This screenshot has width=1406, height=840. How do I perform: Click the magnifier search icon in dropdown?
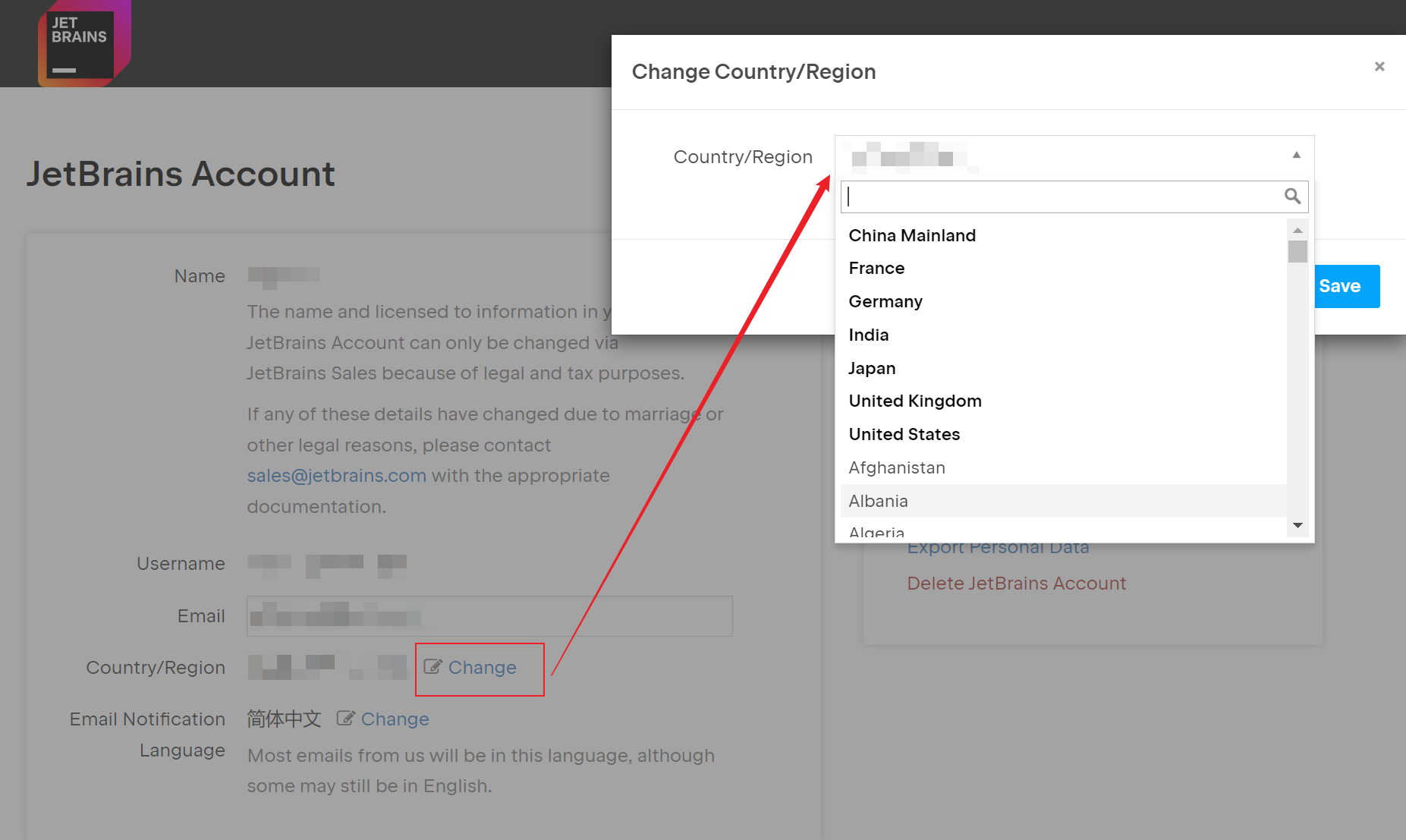pyautogui.click(x=1292, y=197)
